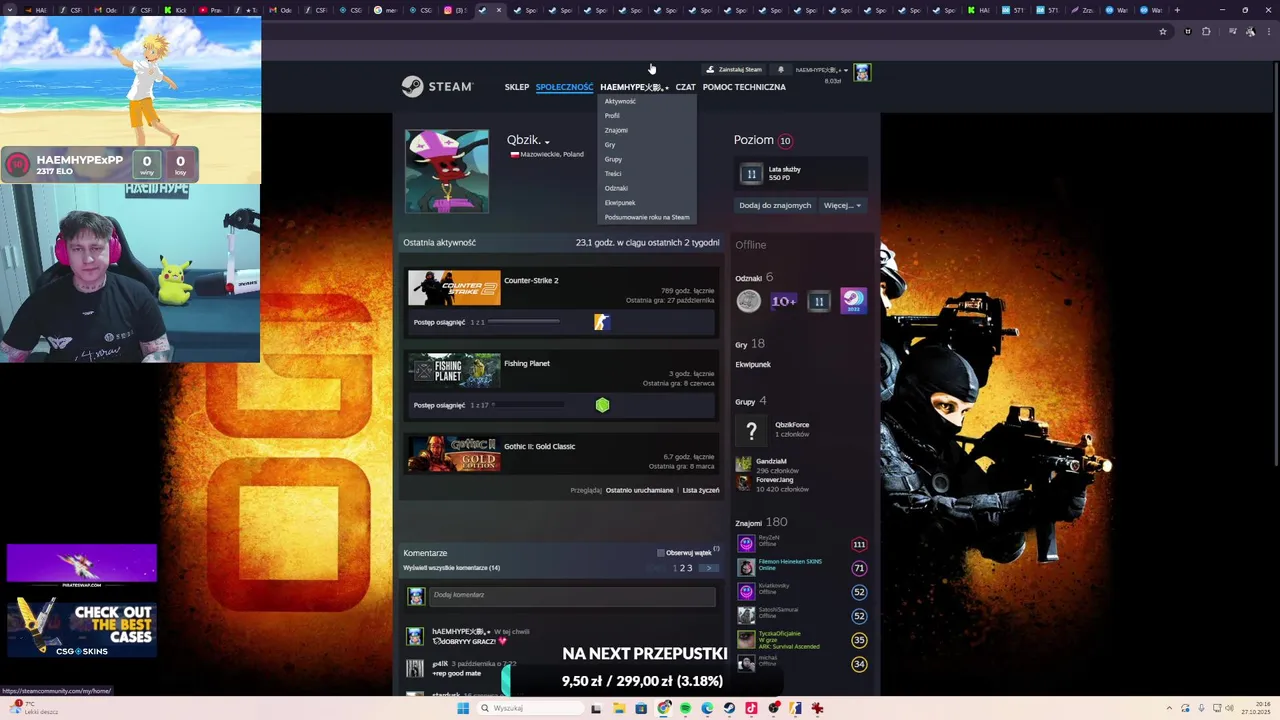Open the Ekwipunek link in the sidebar
This screenshot has height=720, width=1280.
point(753,365)
